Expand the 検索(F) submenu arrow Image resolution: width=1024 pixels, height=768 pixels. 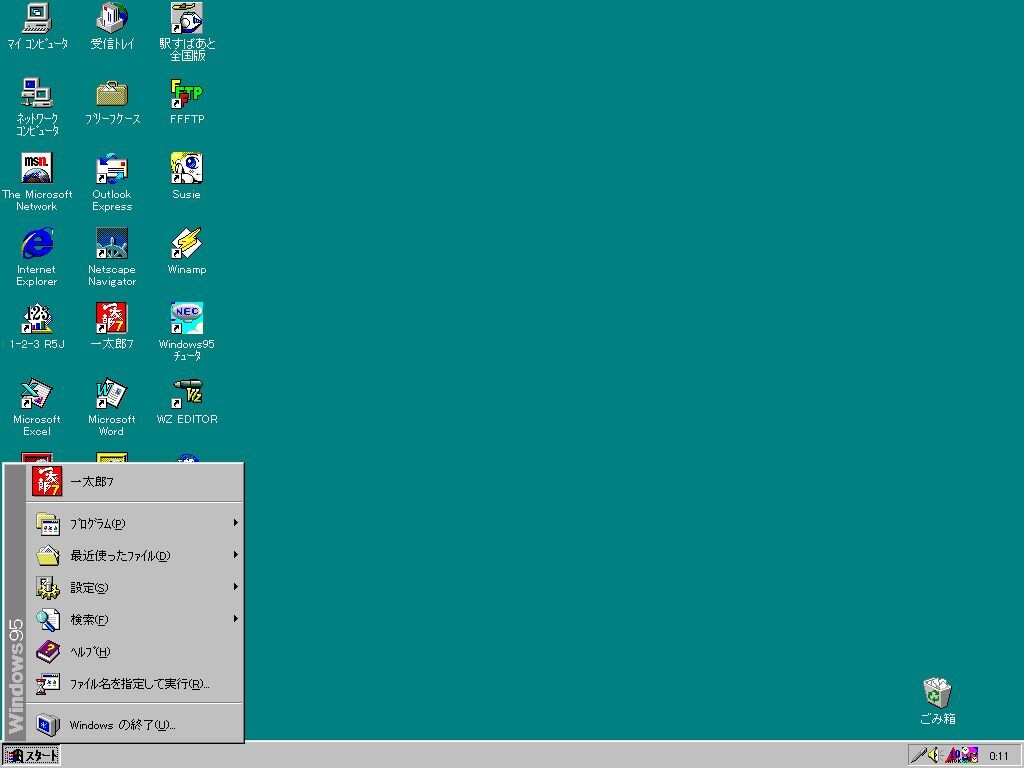click(x=235, y=619)
